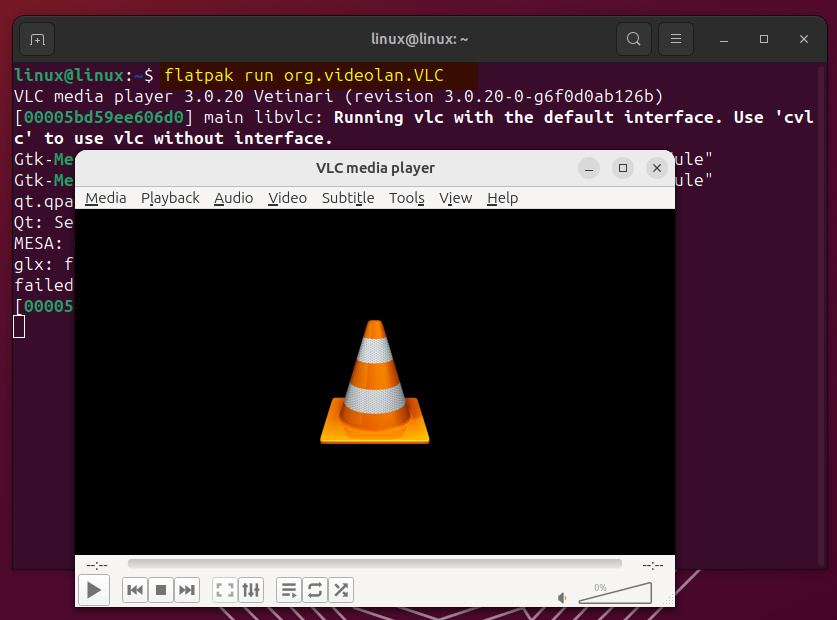837x620 pixels.
Task: Open the VLC Subtitle menu
Action: click(348, 198)
